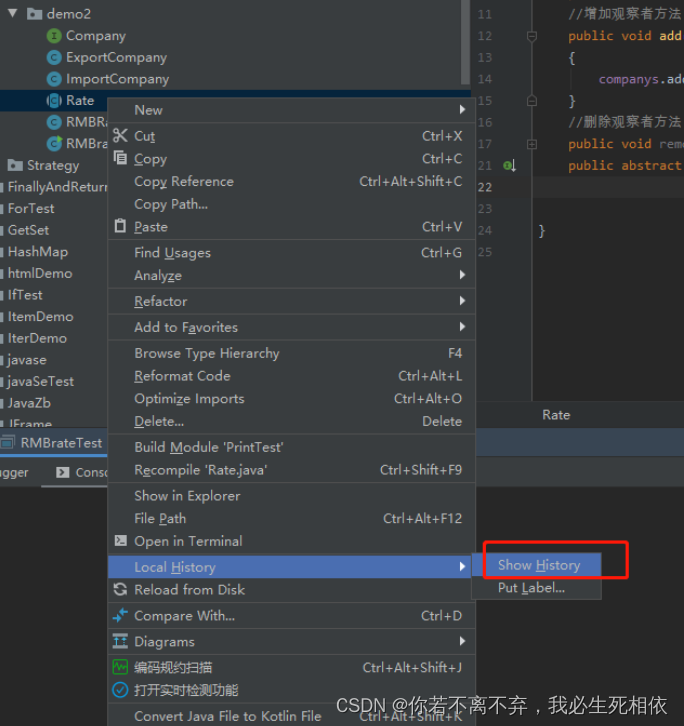Open the Strategy folder
This screenshot has height=726, width=684.
tap(53, 165)
